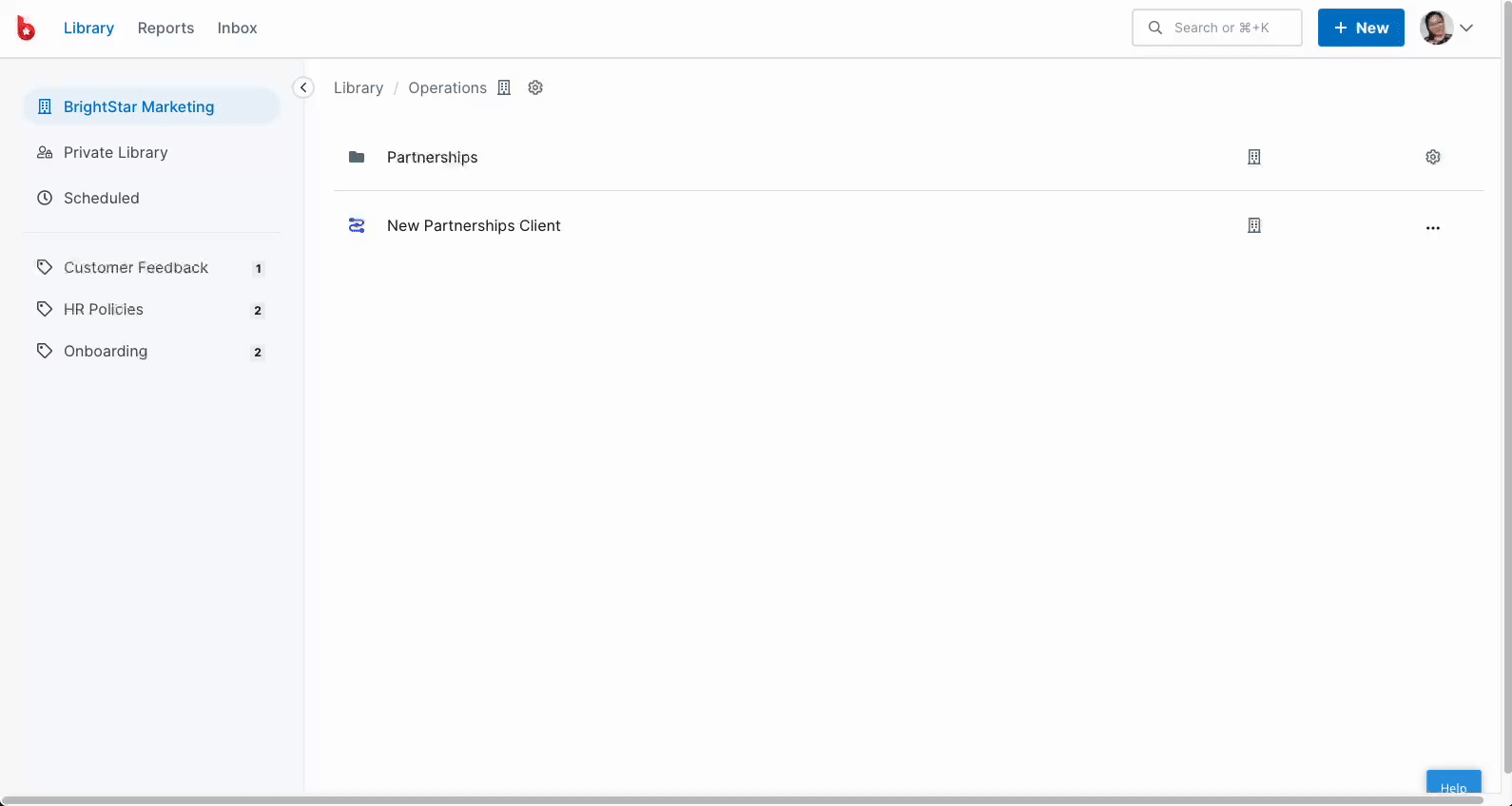Collapse the sidebar with the arrow button
1512x806 pixels.
click(303, 87)
